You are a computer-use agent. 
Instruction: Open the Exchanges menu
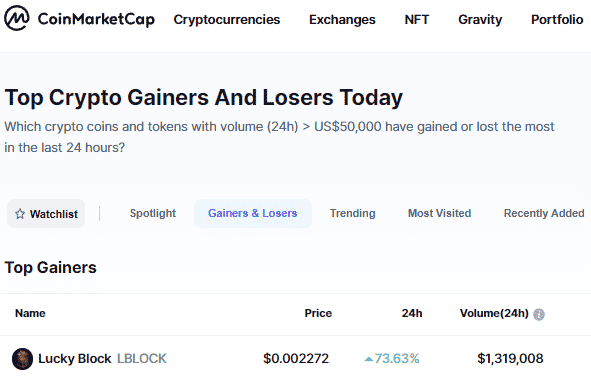click(342, 20)
